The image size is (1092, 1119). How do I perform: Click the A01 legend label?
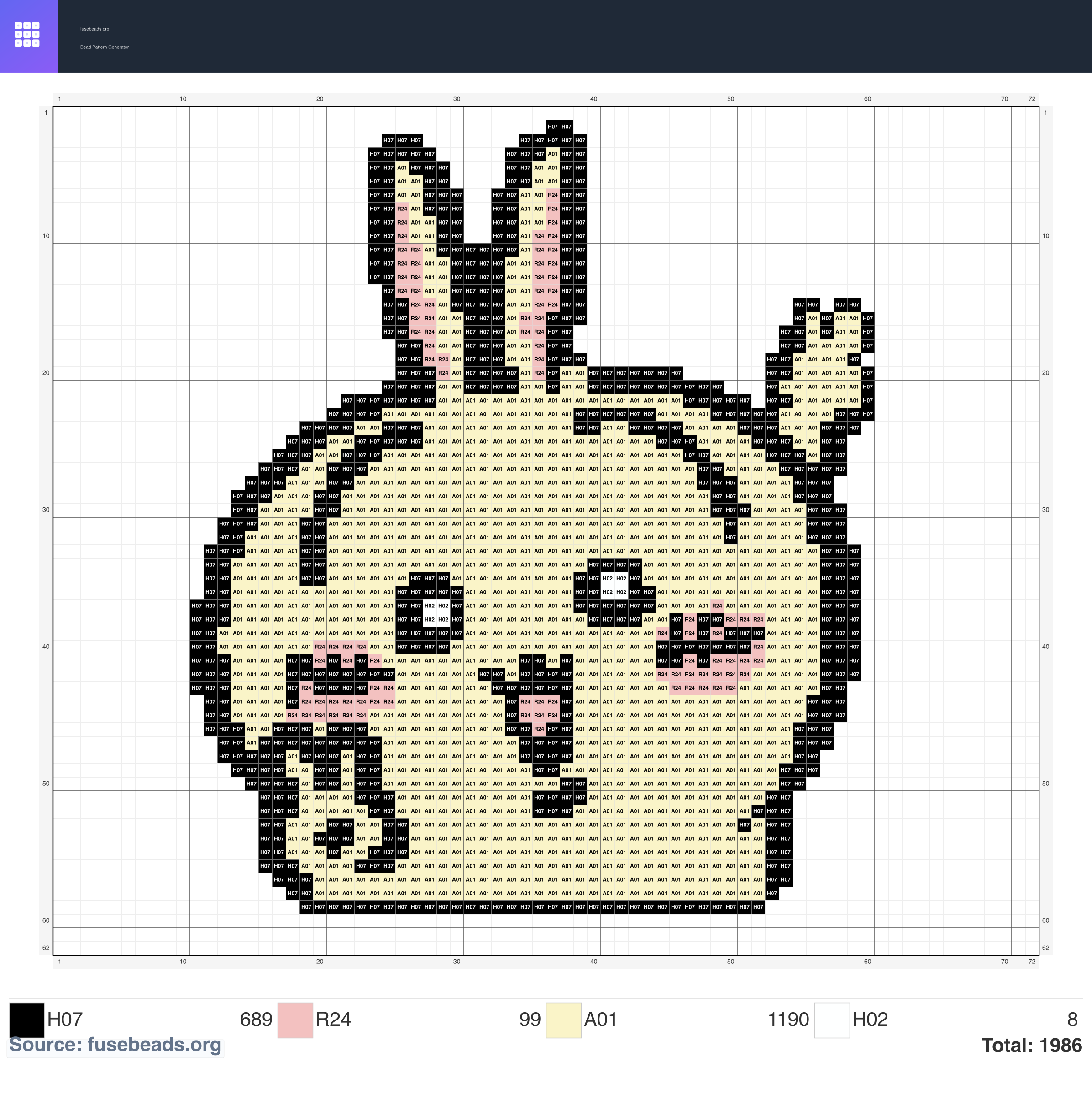point(600,1019)
